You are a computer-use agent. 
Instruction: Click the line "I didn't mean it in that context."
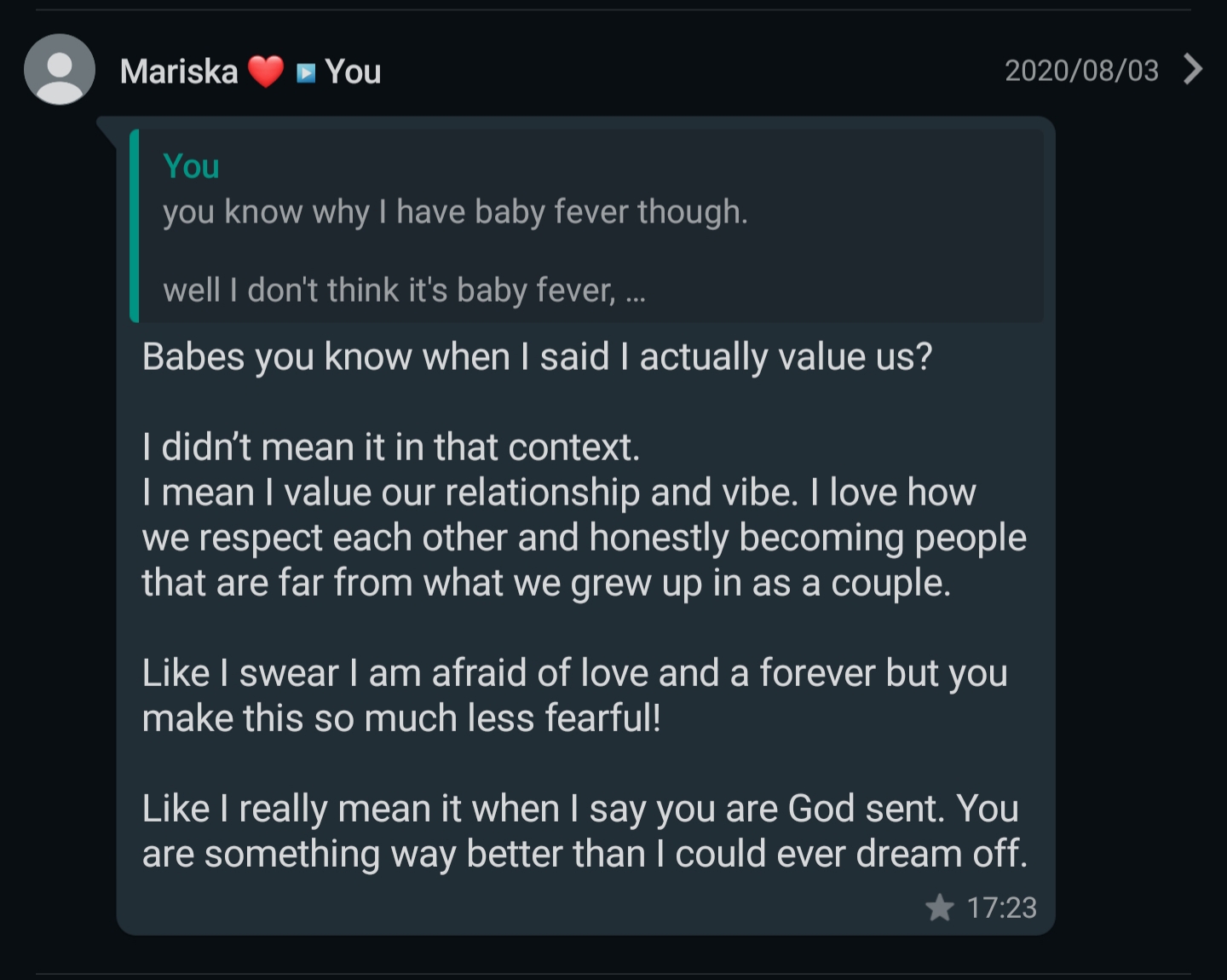click(391, 447)
